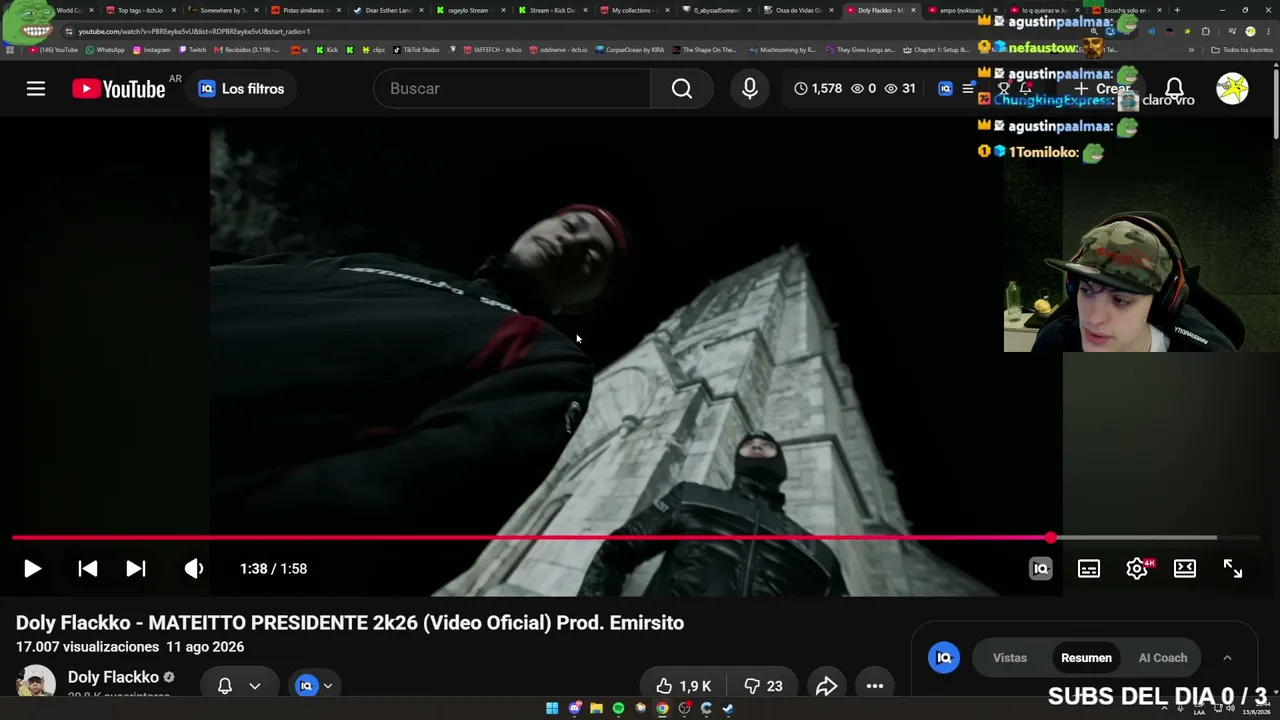Open the Twitch bookmark

coord(193,49)
